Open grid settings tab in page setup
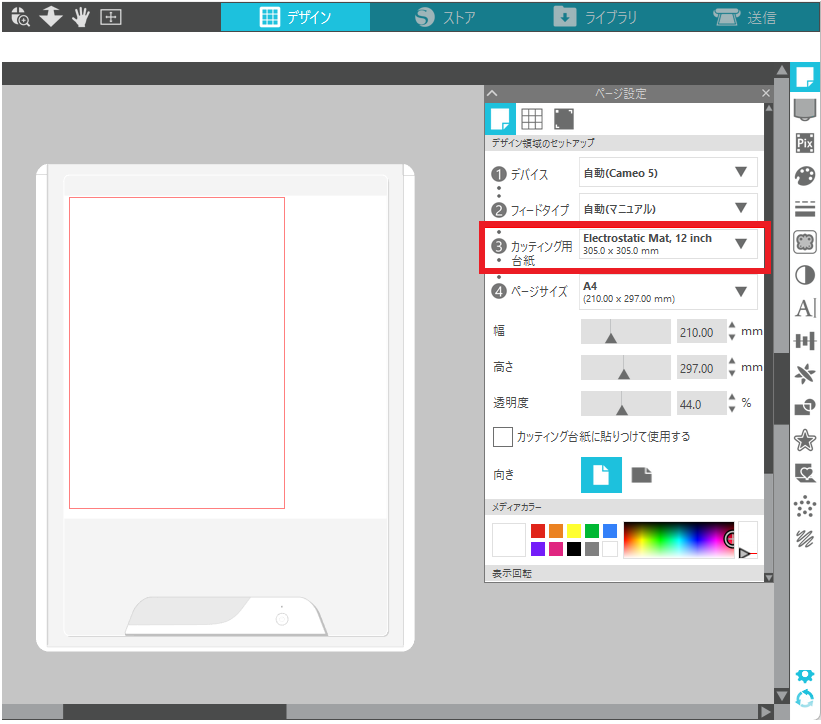This screenshot has width=821, height=724. pyautogui.click(x=531, y=119)
